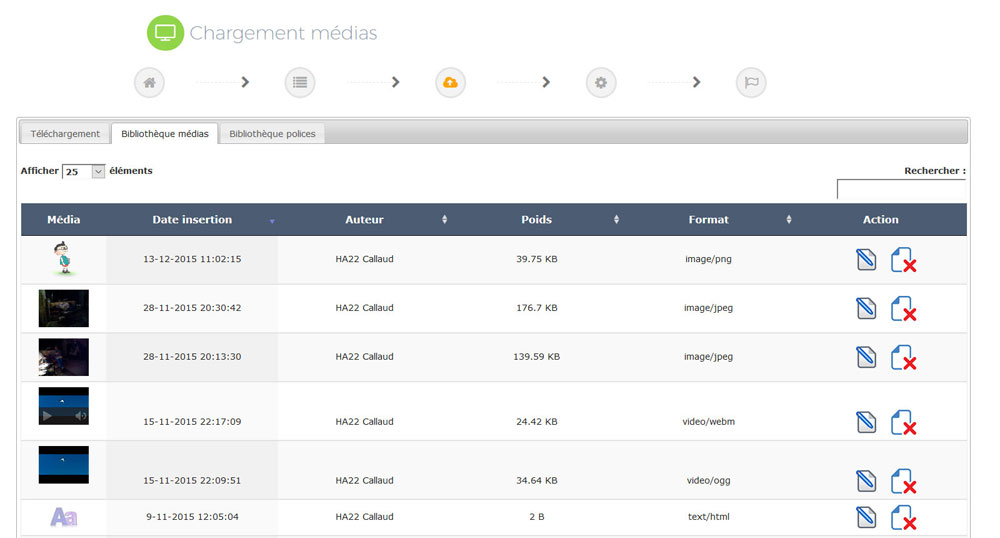
Task: Click the chevron arrow after the upload step
Action: point(546,82)
